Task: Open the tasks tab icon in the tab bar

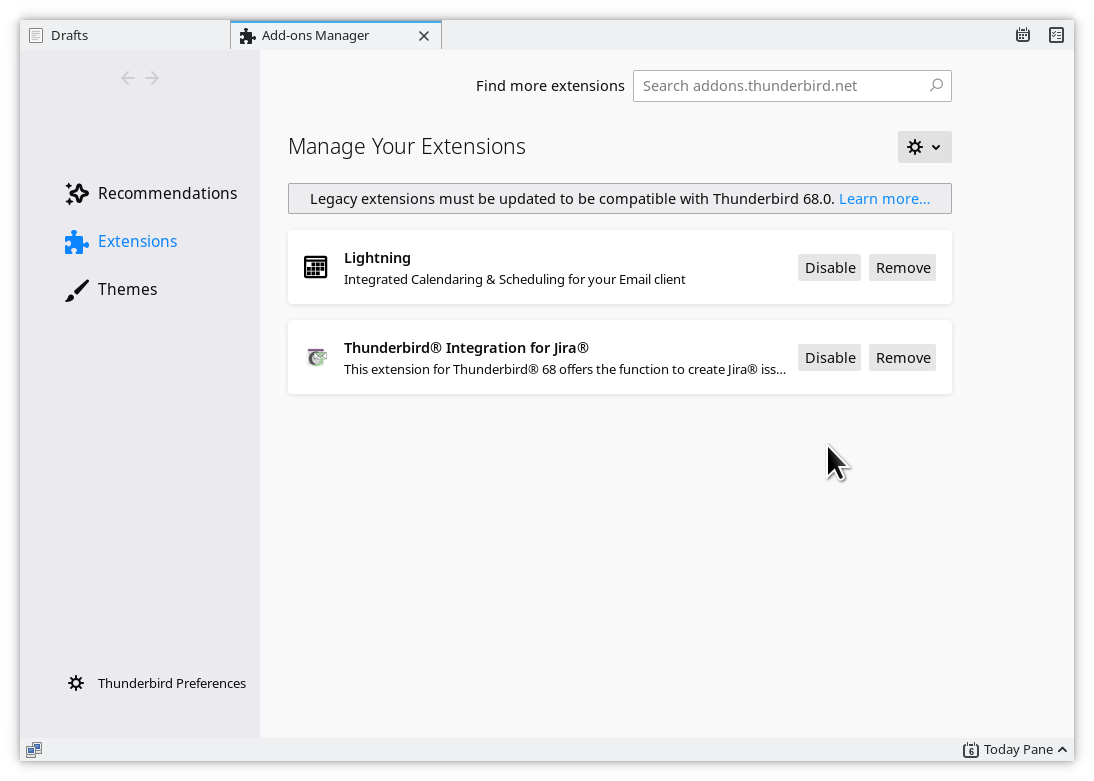Action: point(1056,35)
